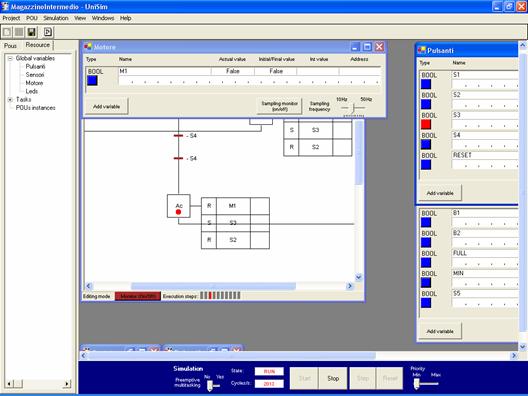Click the Pulsanti window title icon

422,51
